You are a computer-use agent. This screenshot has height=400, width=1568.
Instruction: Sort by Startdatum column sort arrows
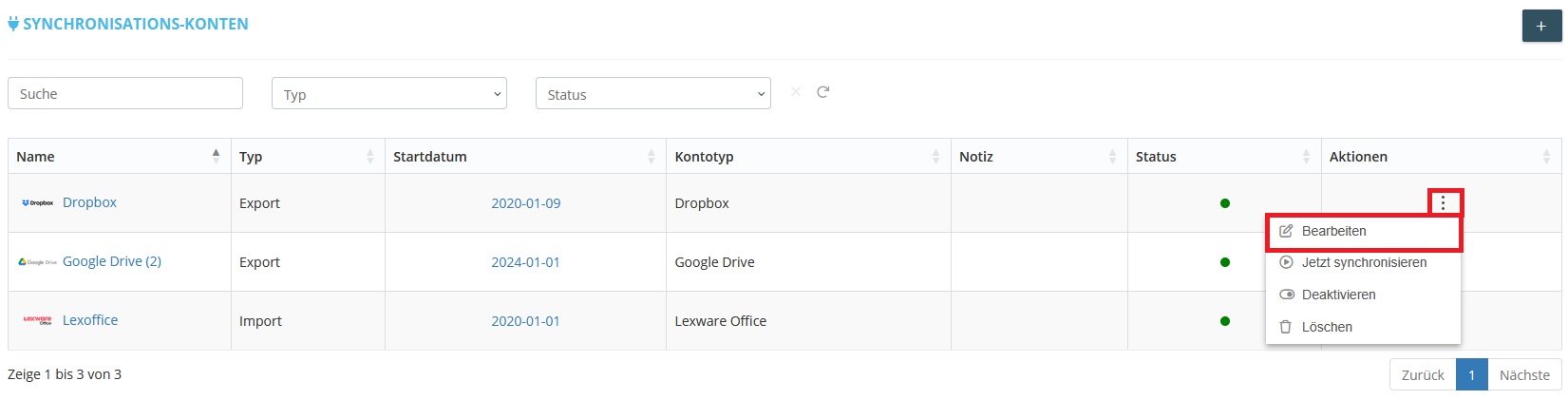(652, 157)
